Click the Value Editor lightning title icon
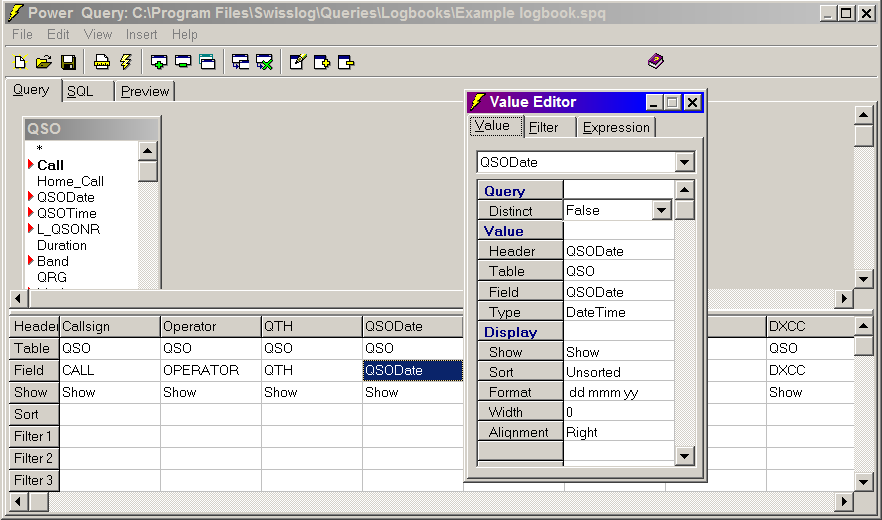The image size is (882, 520). coord(478,102)
